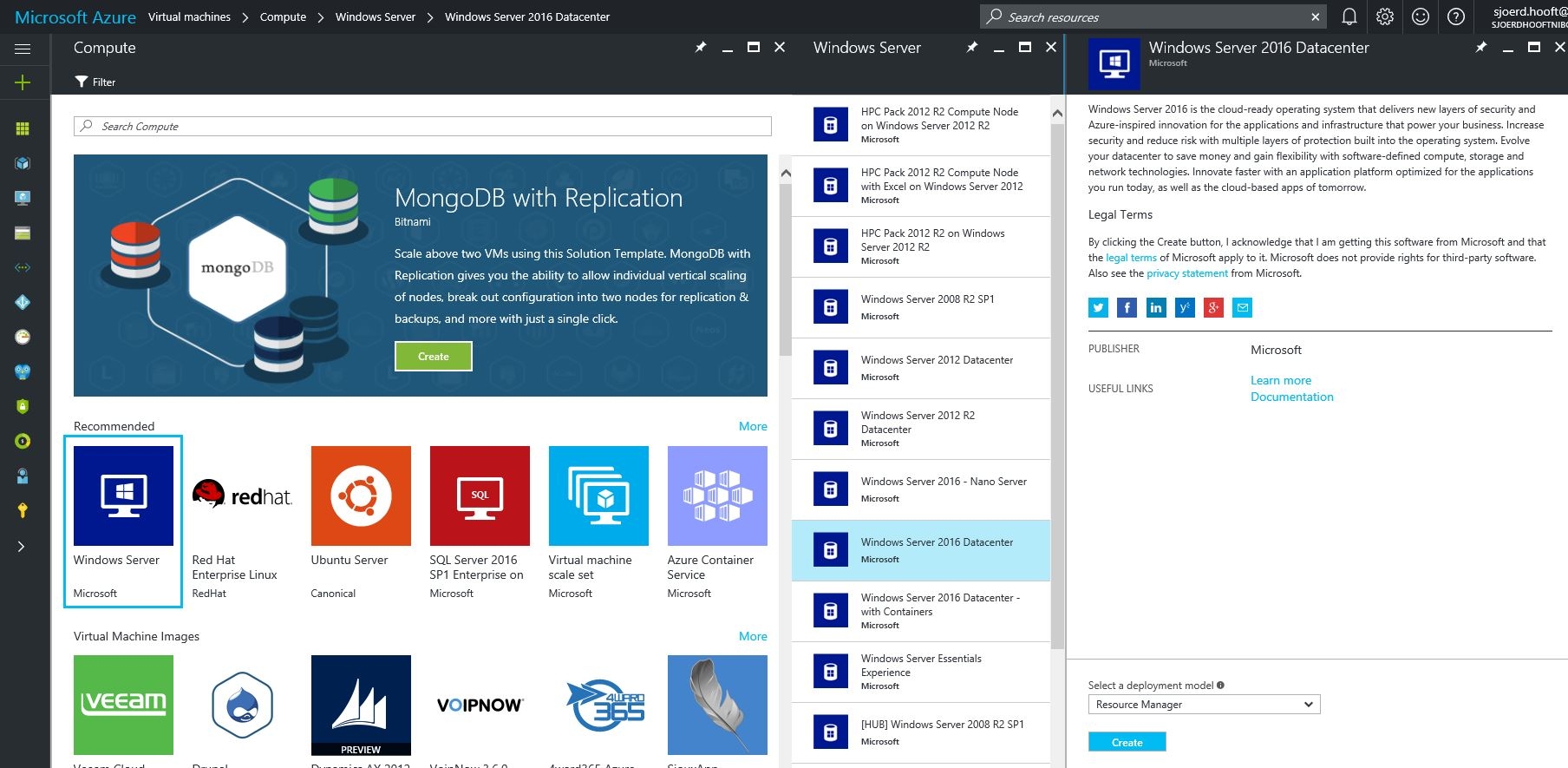Open the deployment model dropdown

(1204, 705)
